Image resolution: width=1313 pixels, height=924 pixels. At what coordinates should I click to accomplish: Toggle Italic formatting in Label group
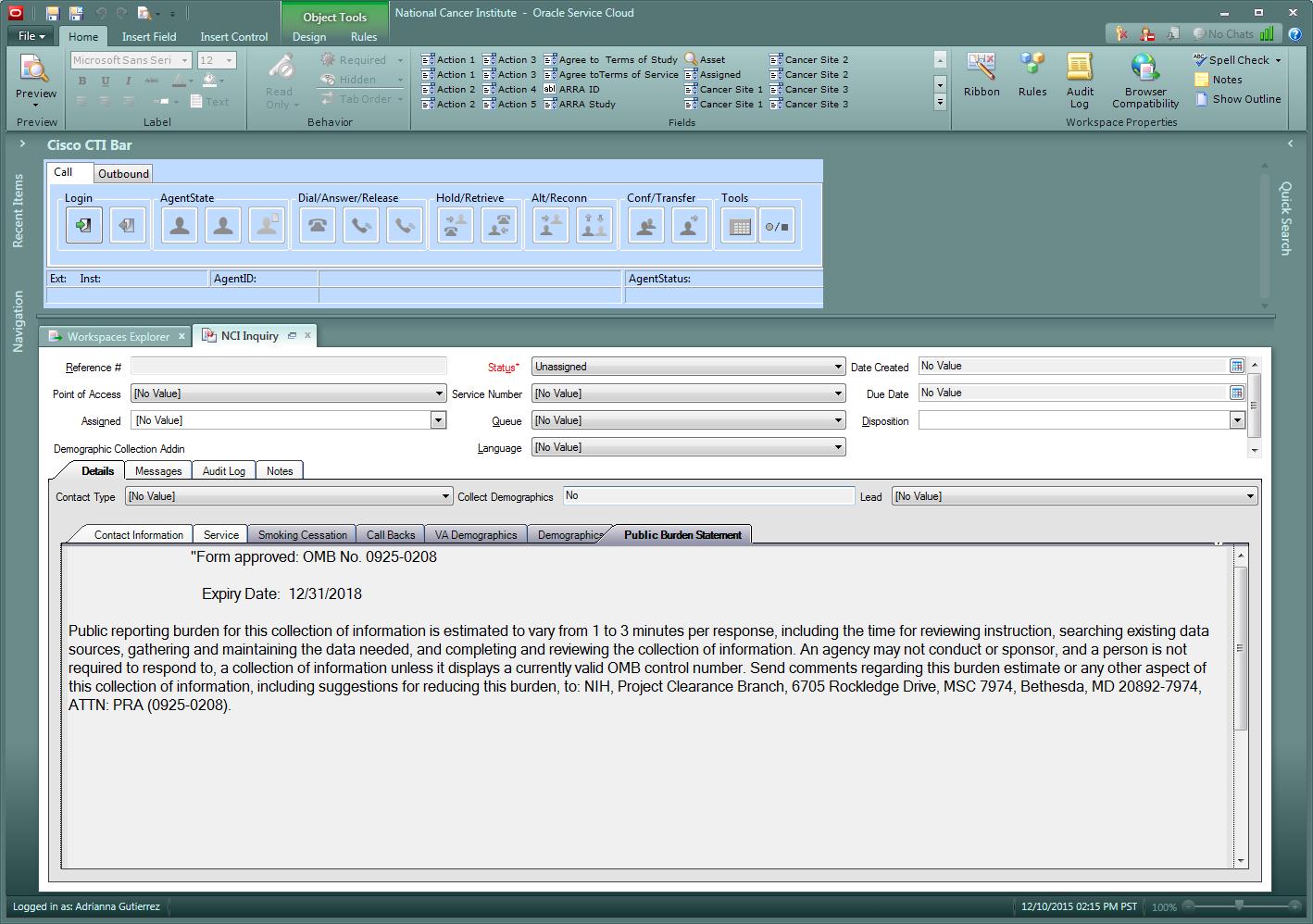pos(128,81)
